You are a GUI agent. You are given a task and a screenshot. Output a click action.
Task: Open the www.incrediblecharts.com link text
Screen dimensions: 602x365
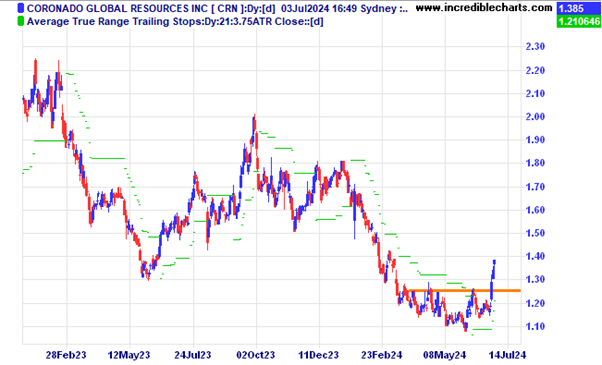484,8
